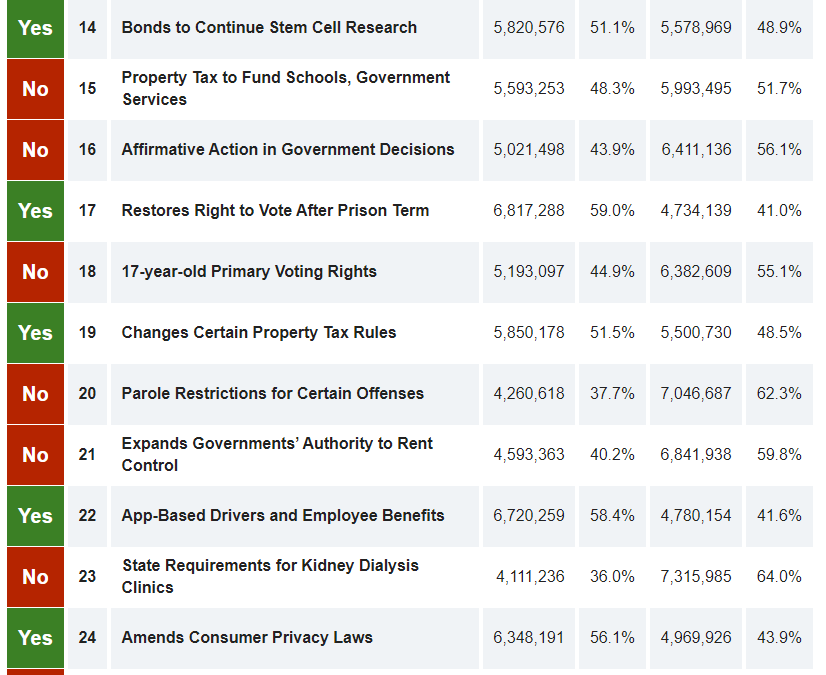This screenshot has width=826, height=675.
Task: Select Parole Restrictions for Certain Offenses
Action: tap(272, 394)
